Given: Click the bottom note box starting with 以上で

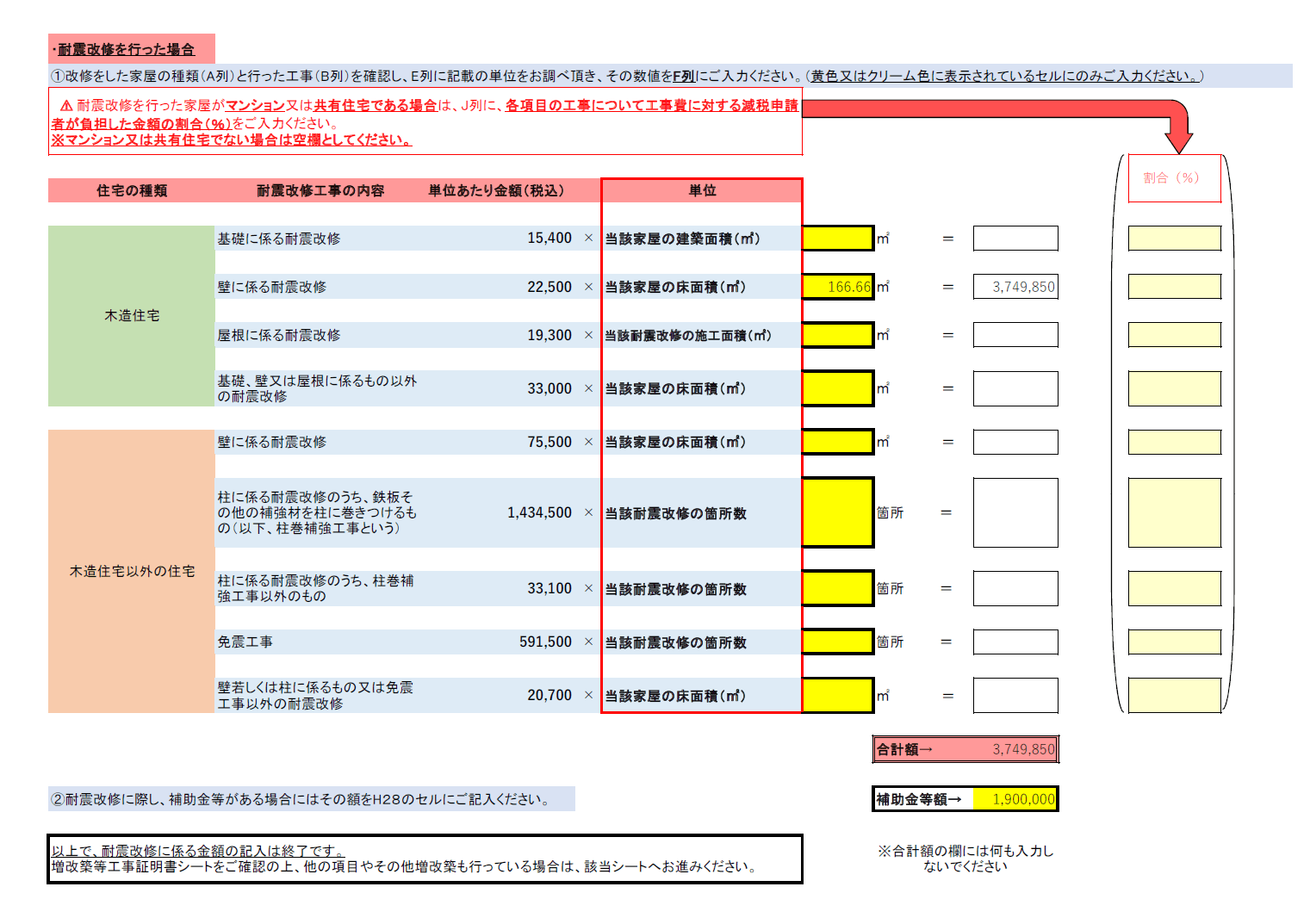Looking at the screenshot, I should pos(425,859).
